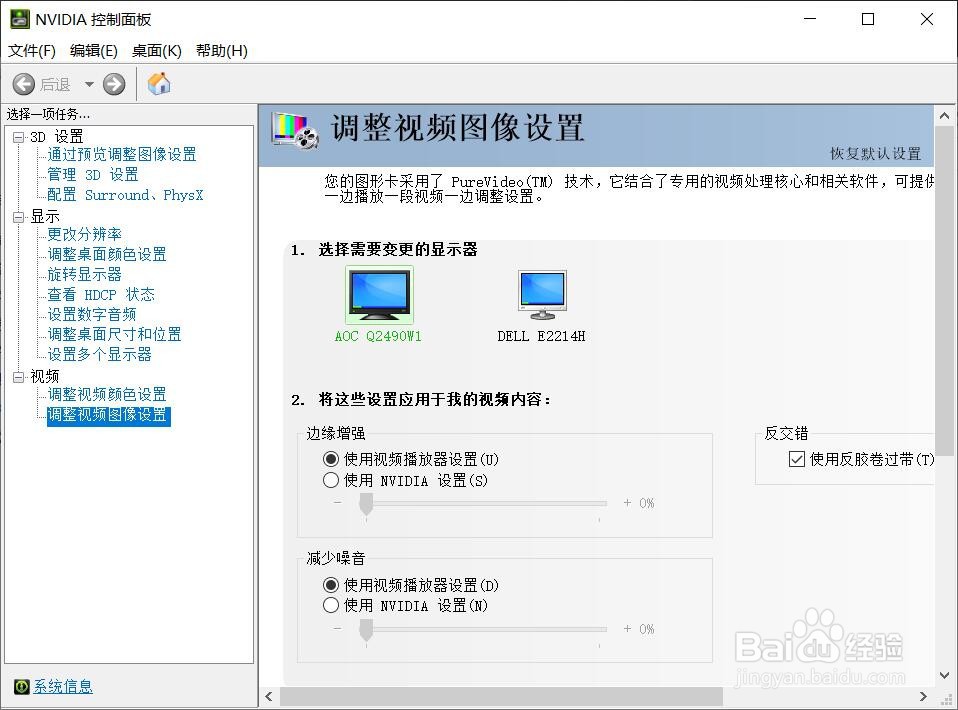
Task: Click the 减少噪音 slider thumb
Action: [x=366, y=631]
